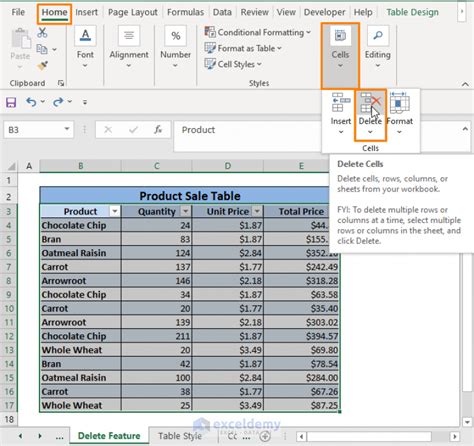
Task: Open the Unit Price column filter dropdown
Action: tap(257, 211)
